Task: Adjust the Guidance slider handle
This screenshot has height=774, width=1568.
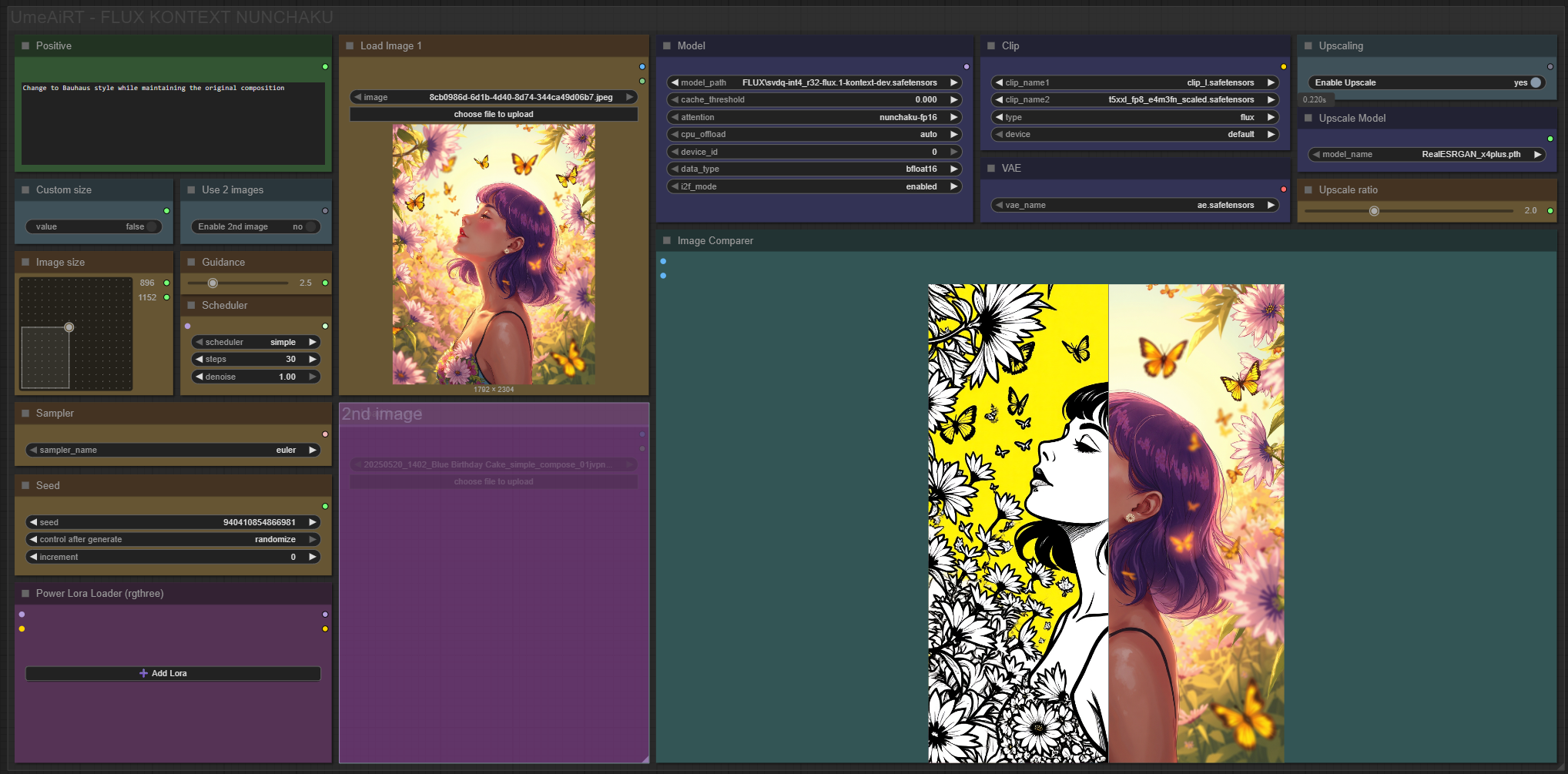Action: coord(213,283)
